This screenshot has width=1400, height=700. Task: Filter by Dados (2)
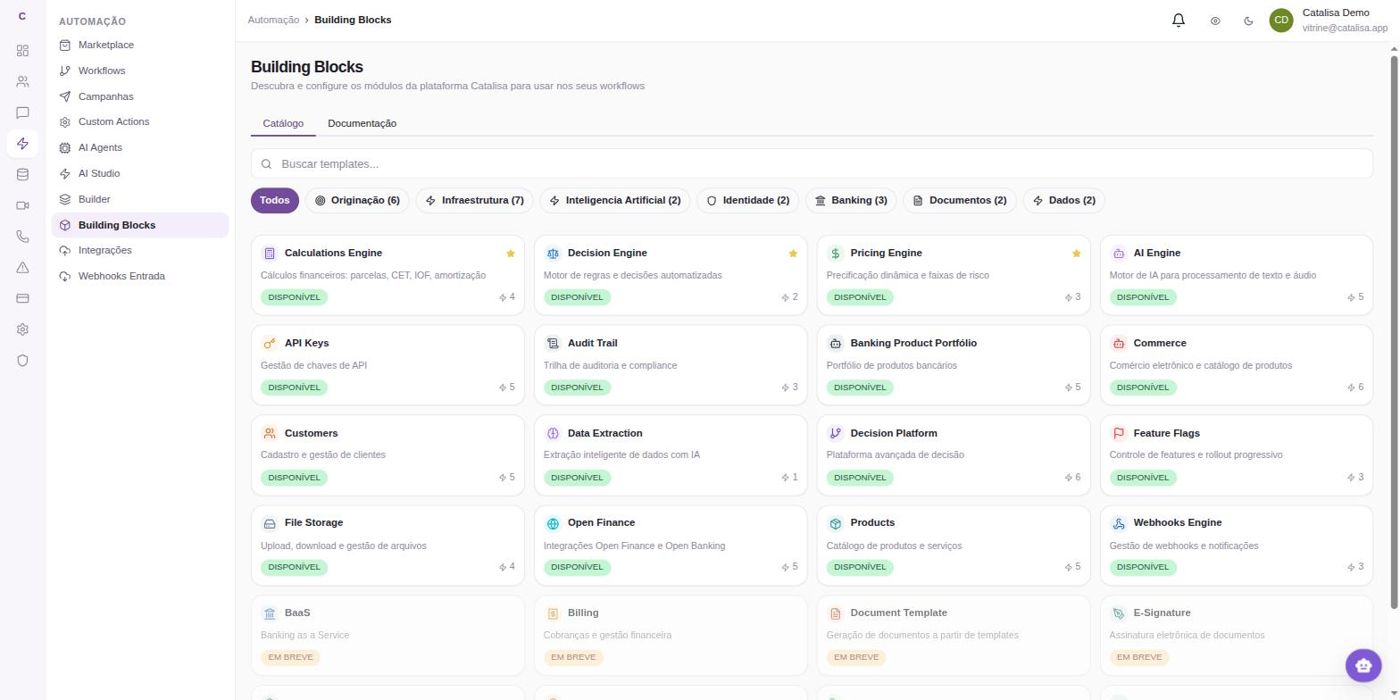1064,200
